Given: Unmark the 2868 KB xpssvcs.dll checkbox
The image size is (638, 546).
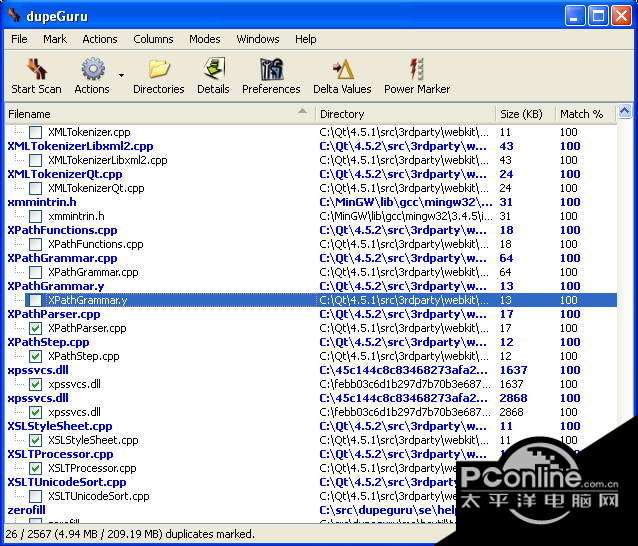Looking at the screenshot, I should pyautogui.click(x=36, y=412).
